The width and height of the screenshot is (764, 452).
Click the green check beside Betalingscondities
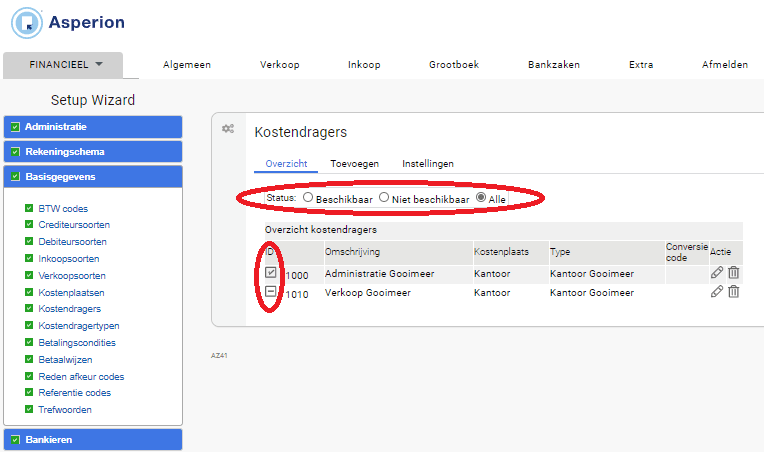29,342
